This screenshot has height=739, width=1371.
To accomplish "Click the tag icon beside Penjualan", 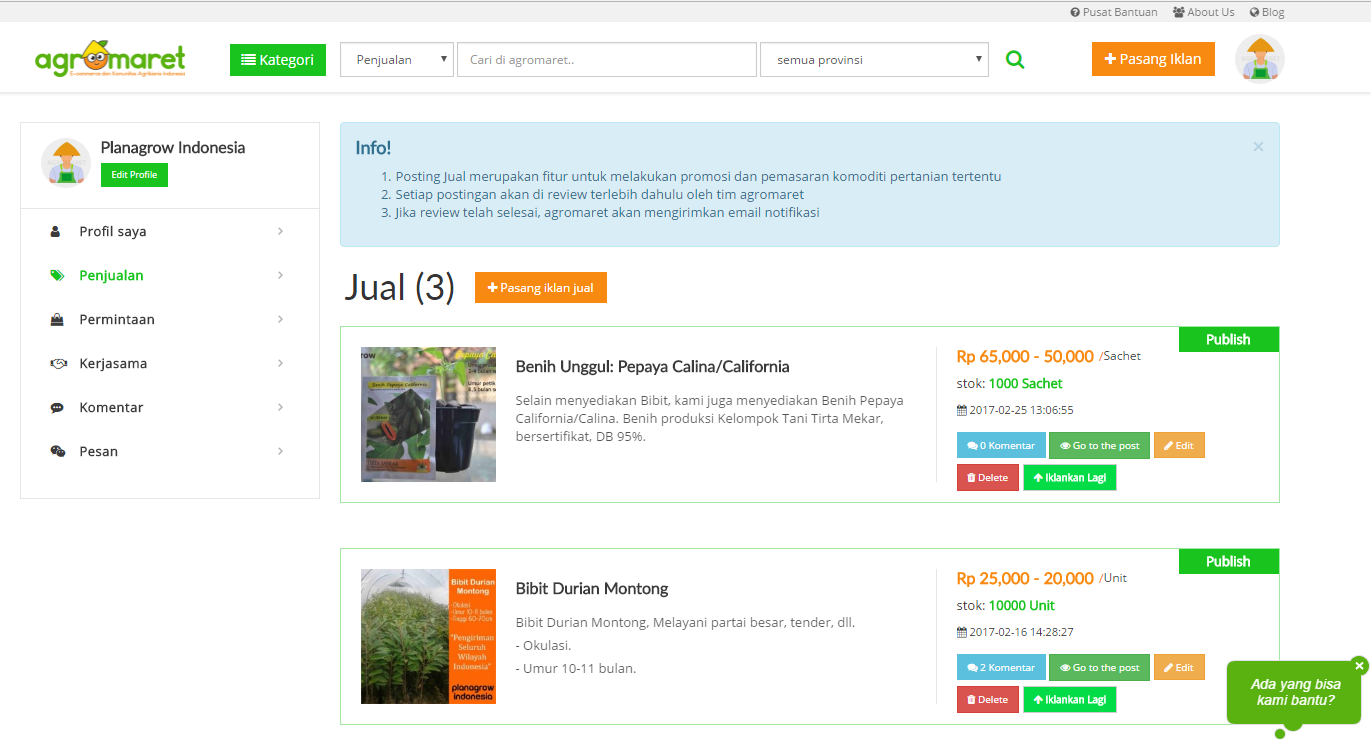I will tap(57, 276).
